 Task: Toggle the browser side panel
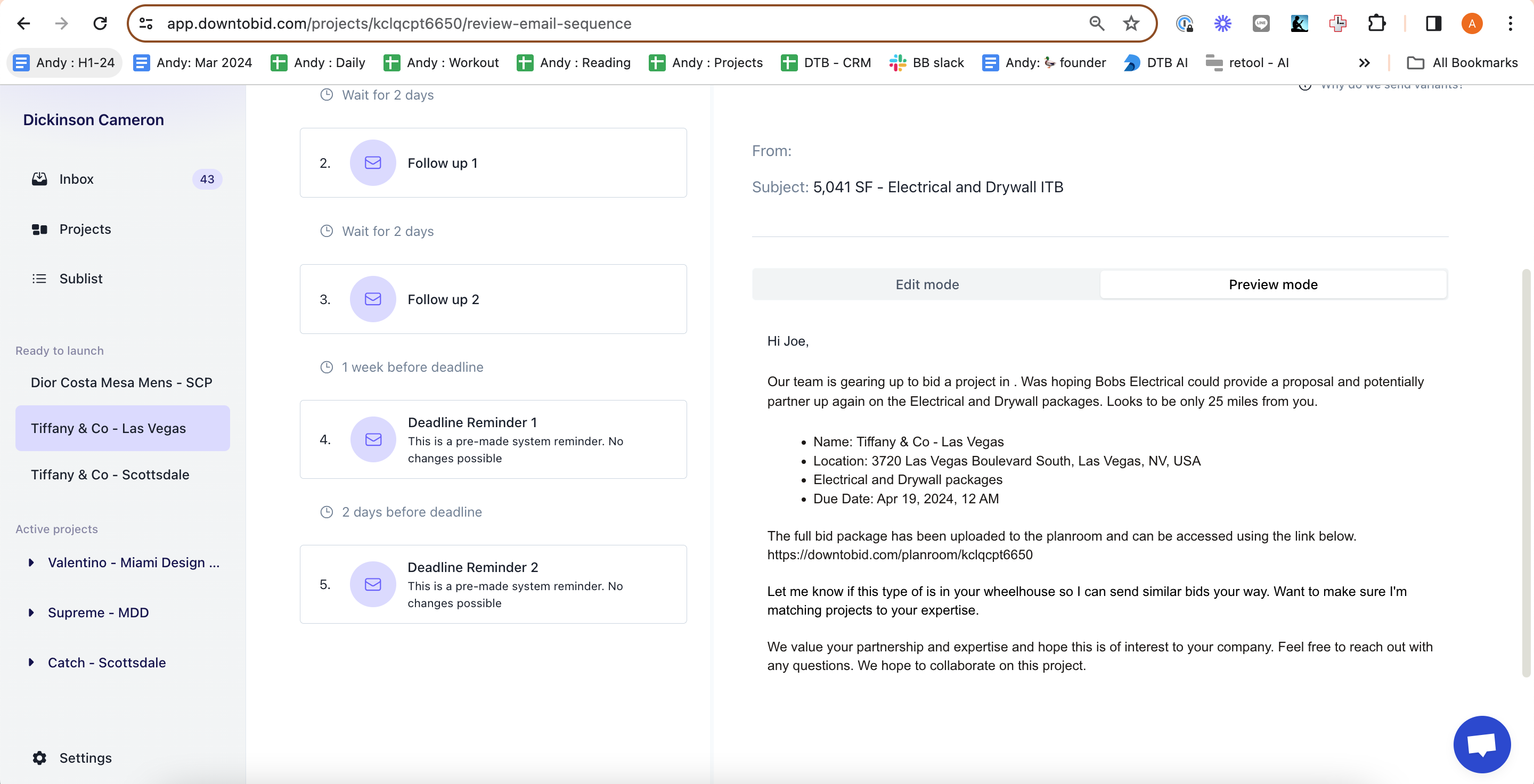pos(1433,24)
